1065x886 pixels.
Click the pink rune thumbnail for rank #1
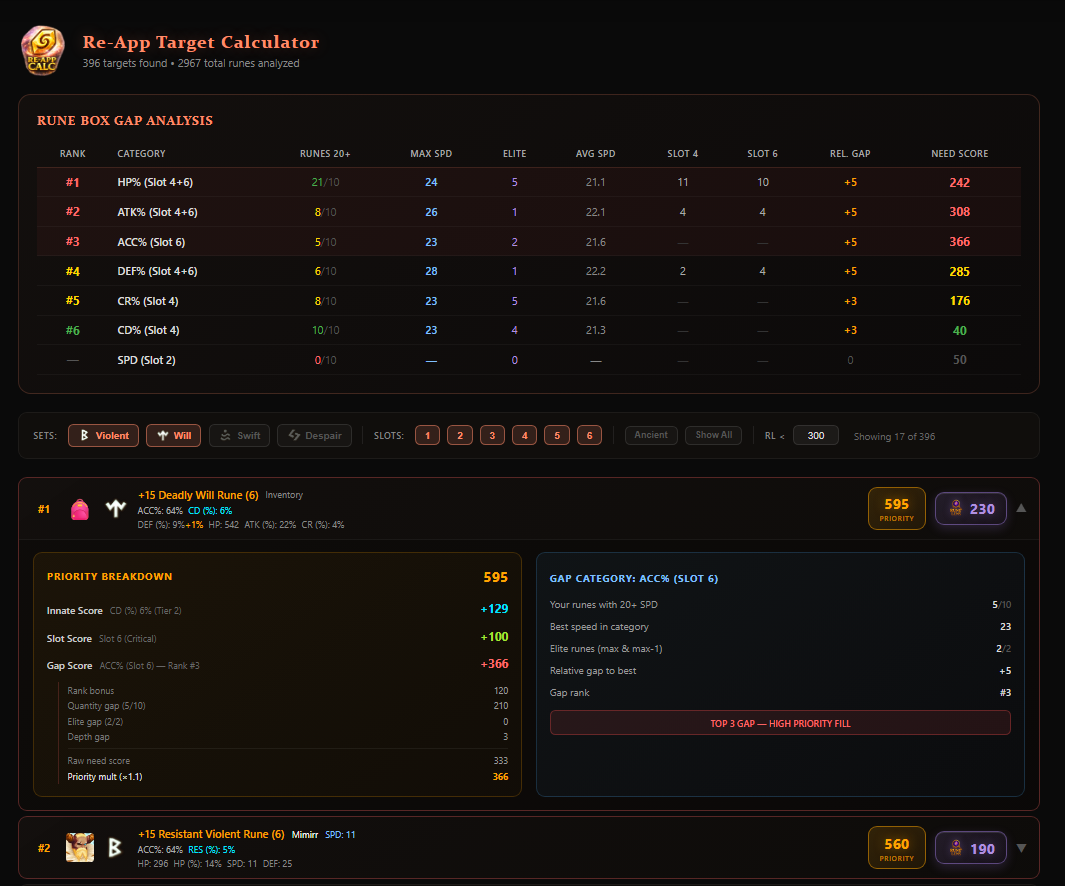click(79, 509)
